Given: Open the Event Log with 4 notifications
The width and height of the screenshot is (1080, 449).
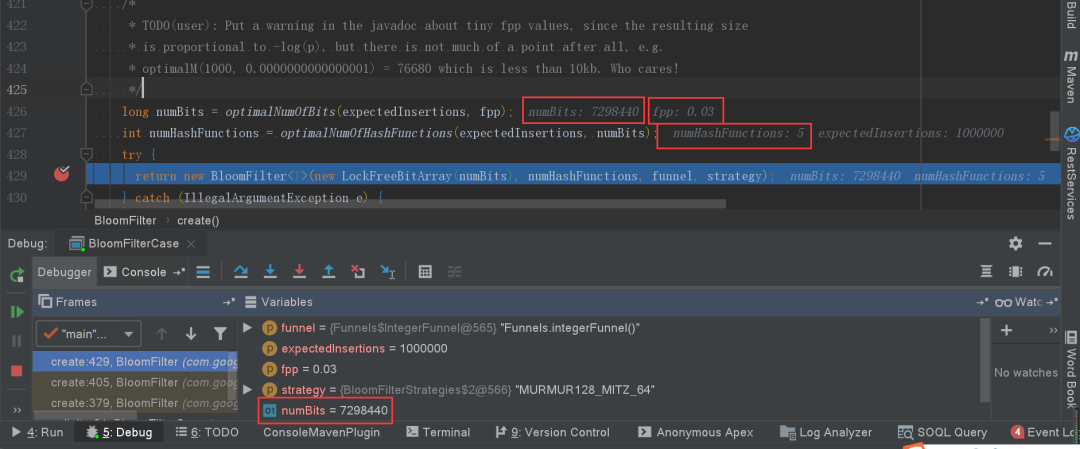Looking at the screenshot, I should pyautogui.click(x=1044, y=432).
